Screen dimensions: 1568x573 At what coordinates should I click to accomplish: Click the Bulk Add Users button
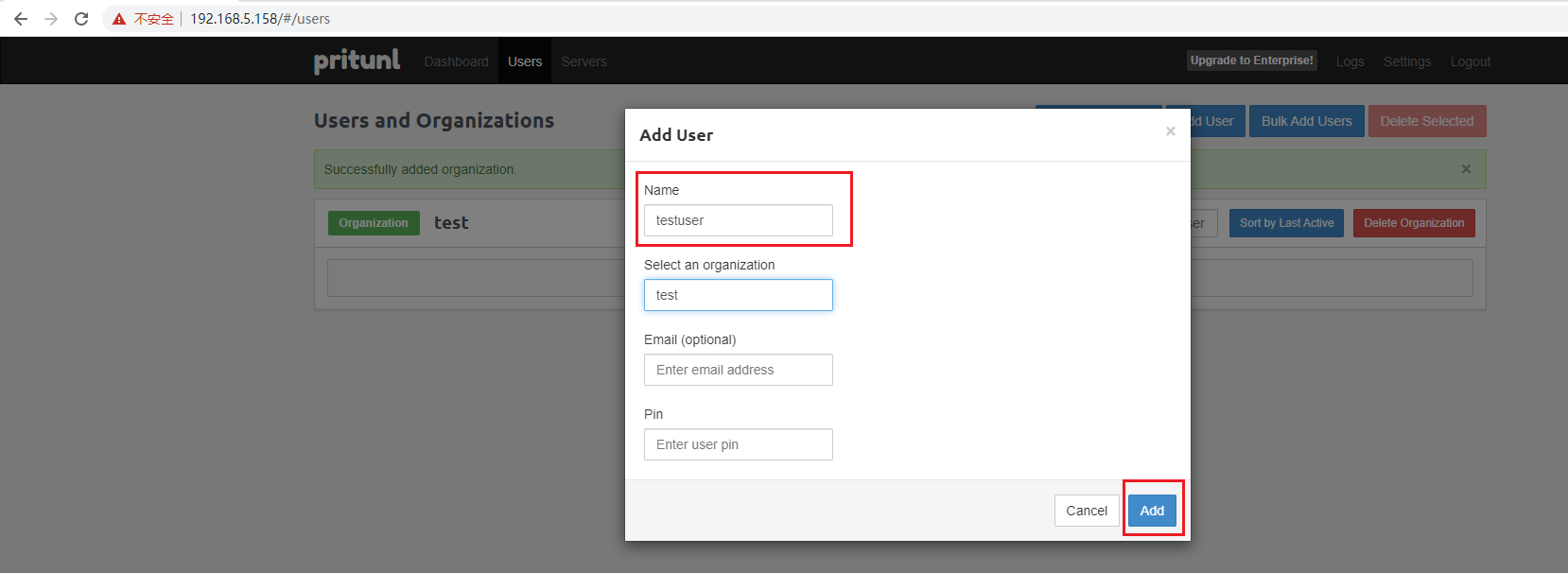pyautogui.click(x=1306, y=121)
